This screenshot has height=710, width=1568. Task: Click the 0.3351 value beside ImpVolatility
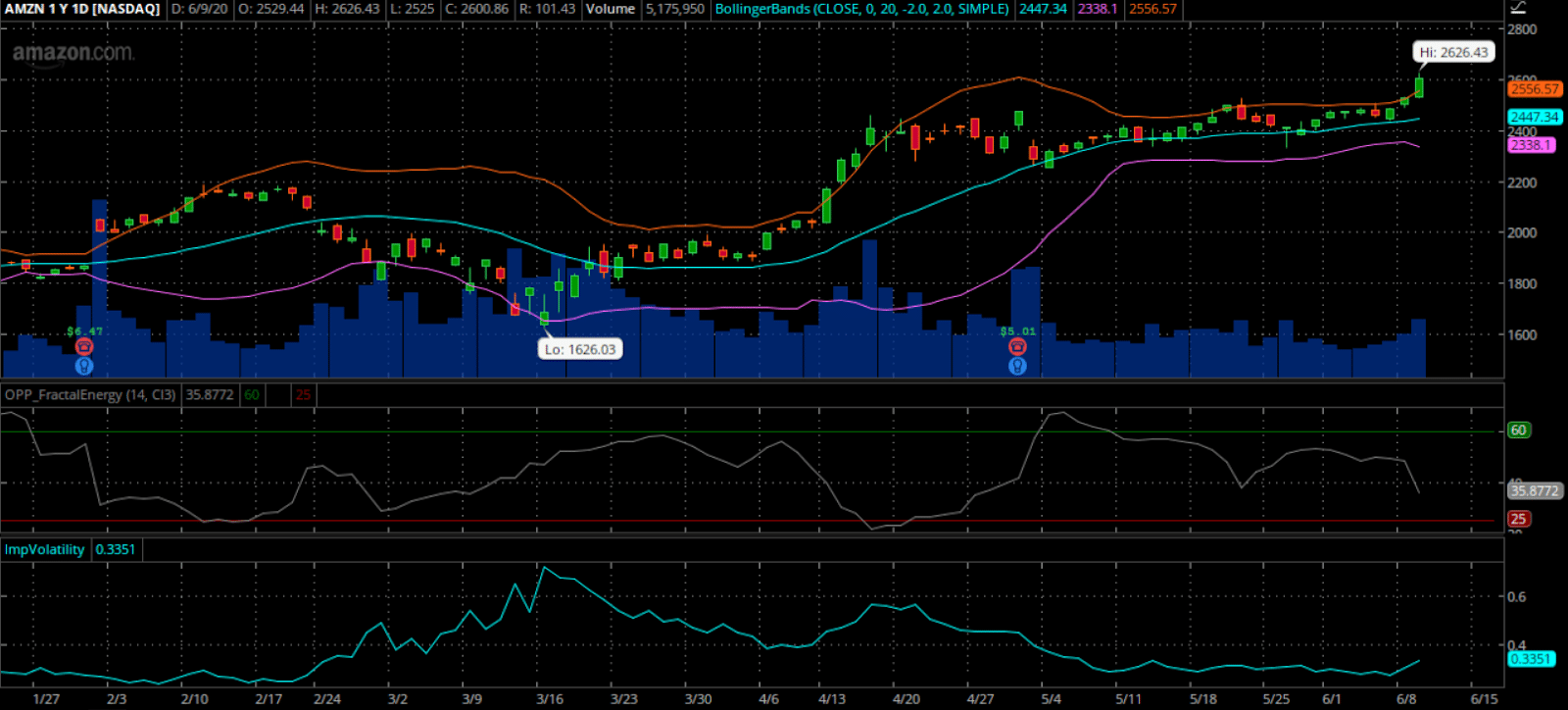116,549
